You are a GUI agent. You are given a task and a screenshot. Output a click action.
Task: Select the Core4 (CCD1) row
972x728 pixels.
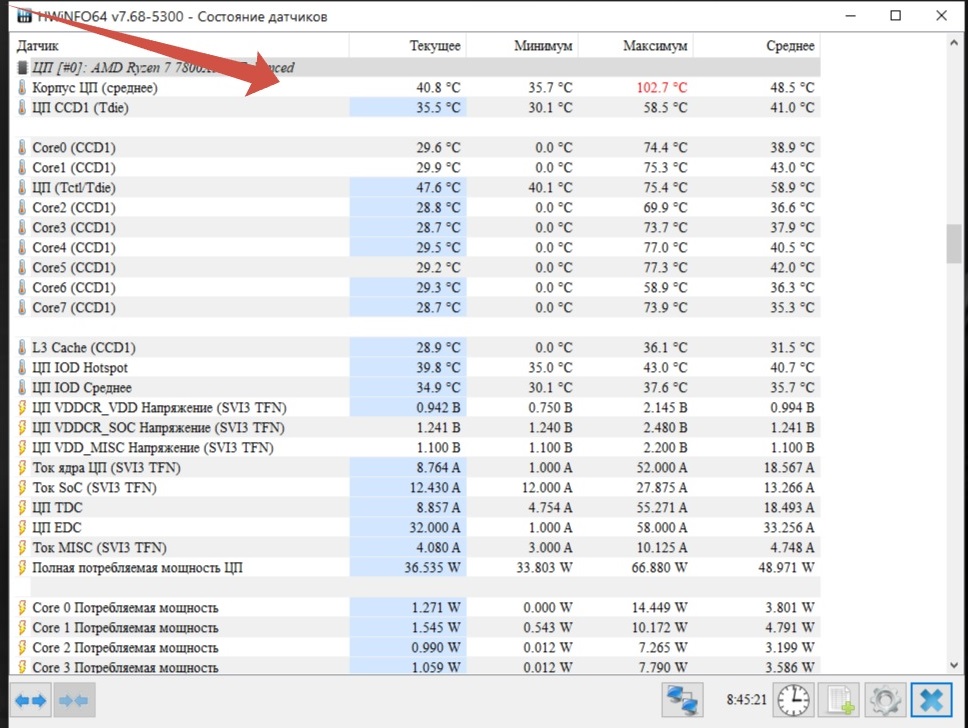click(417, 247)
